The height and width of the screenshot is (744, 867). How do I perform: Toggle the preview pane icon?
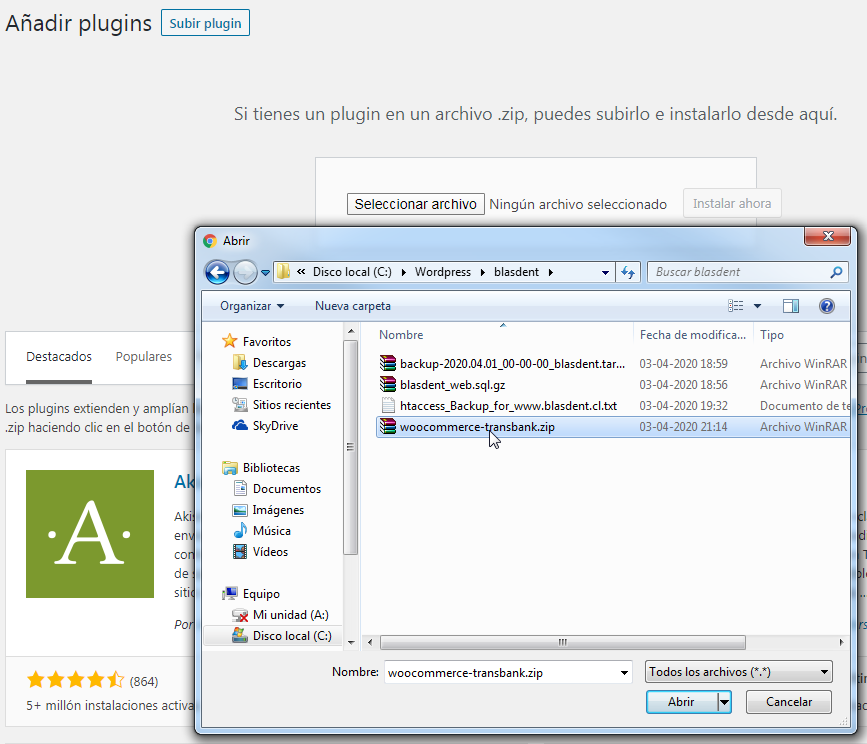click(791, 306)
